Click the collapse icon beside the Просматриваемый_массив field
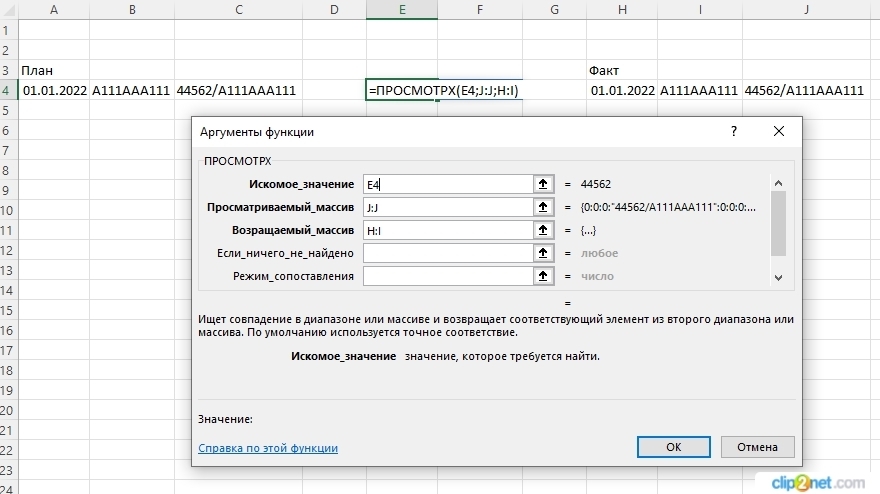Screen dimensions: 880x494 pyautogui.click(x=544, y=207)
